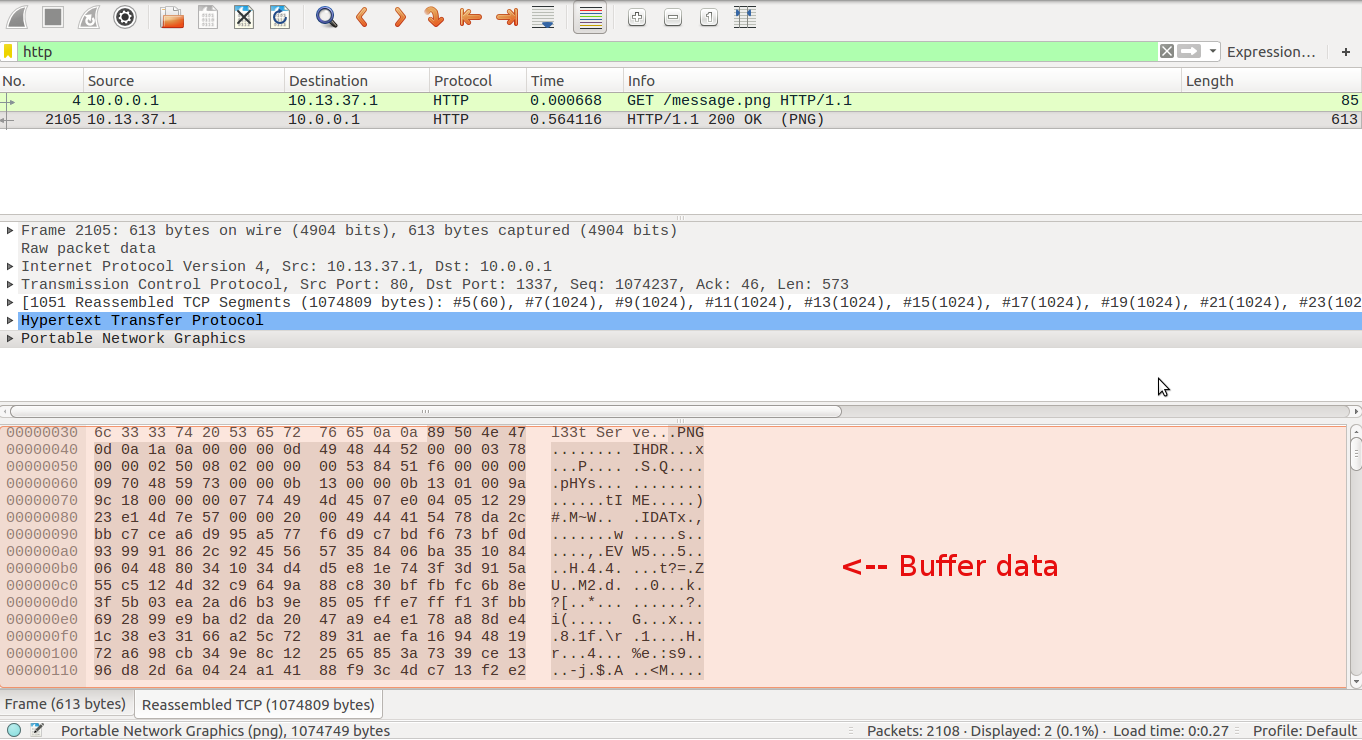Go to a specific packet
1362x740 pixels.
point(435,16)
